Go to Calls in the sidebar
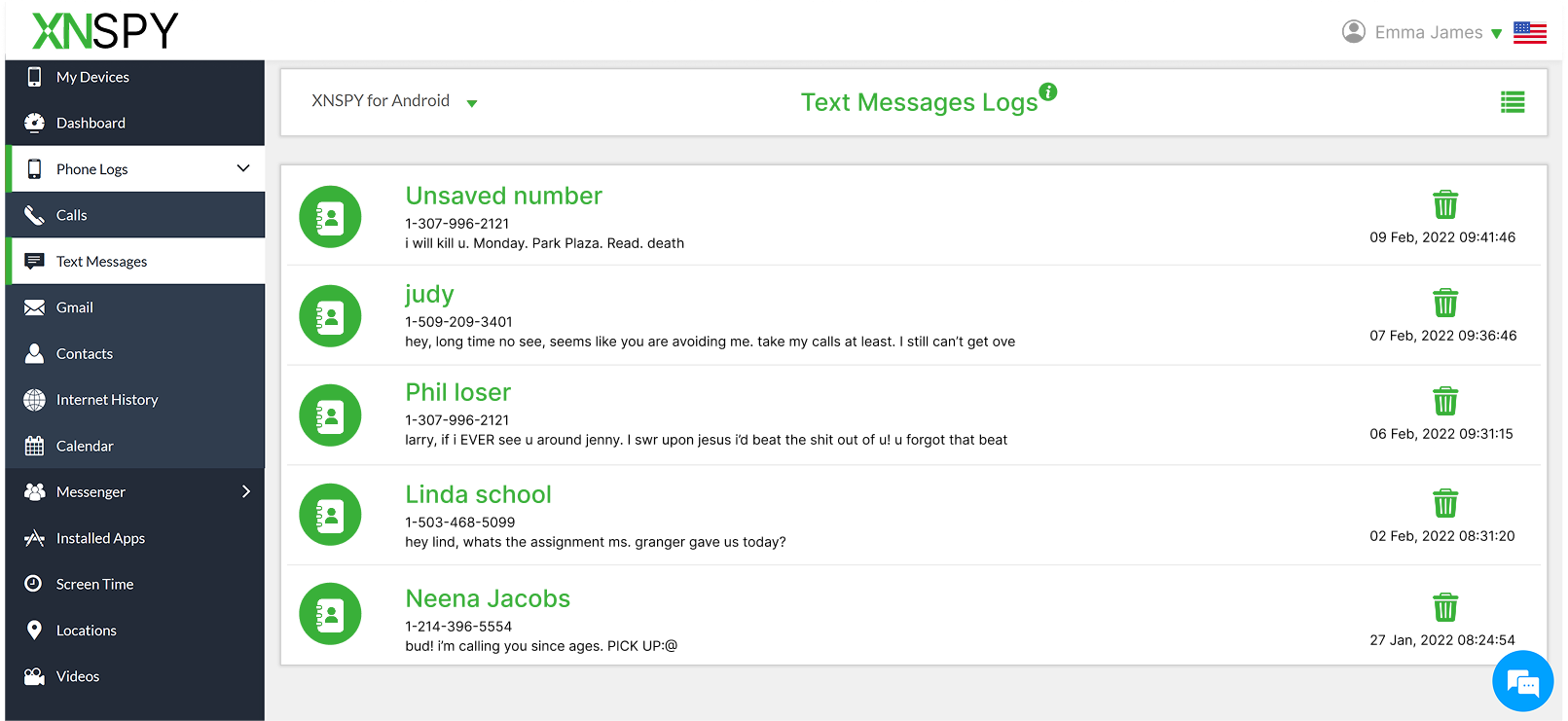 tap(72, 215)
